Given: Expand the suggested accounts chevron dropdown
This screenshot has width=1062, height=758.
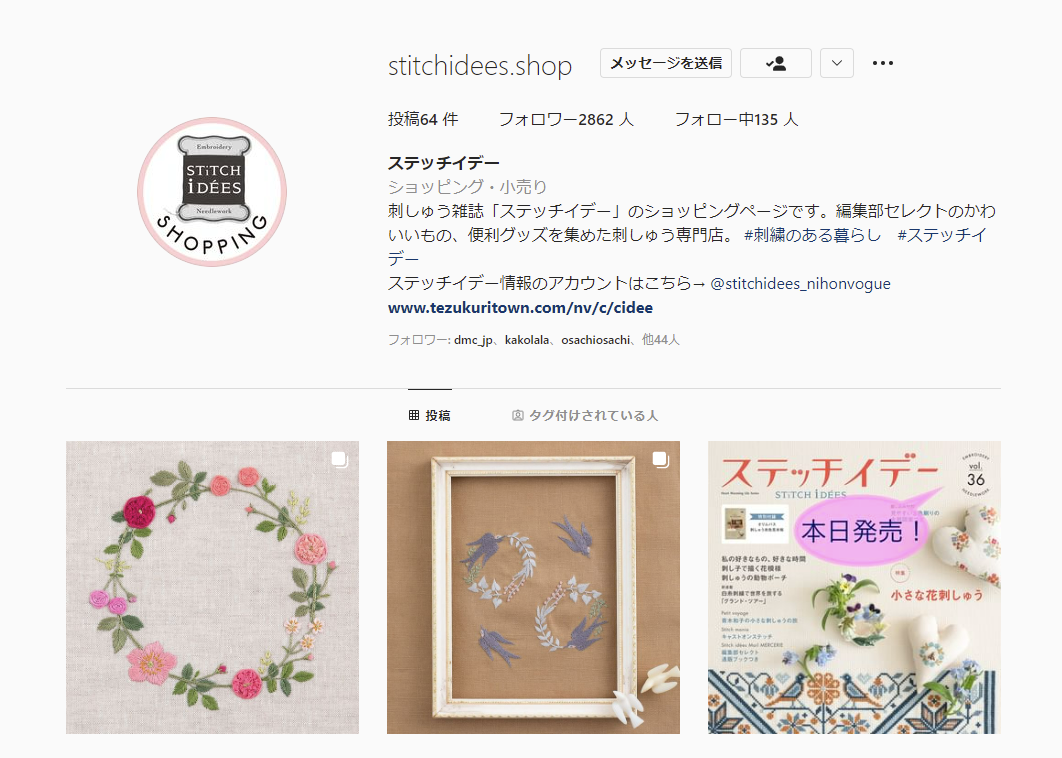Looking at the screenshot, I should click(x=836, y=63).
